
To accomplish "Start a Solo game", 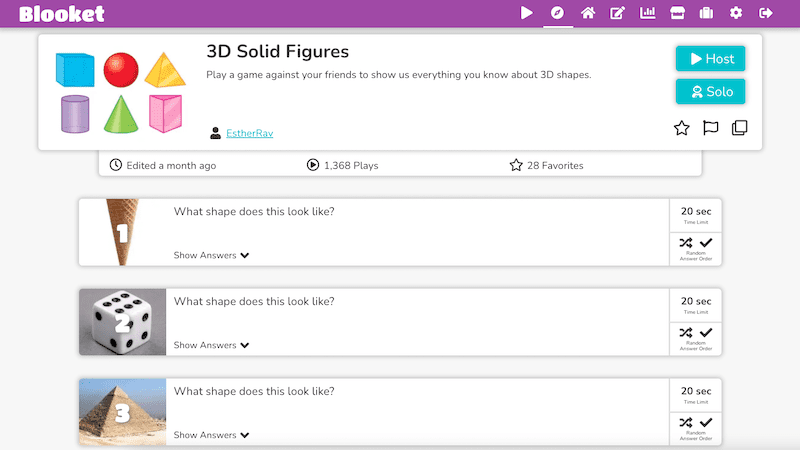I will [x=710, y=91].
